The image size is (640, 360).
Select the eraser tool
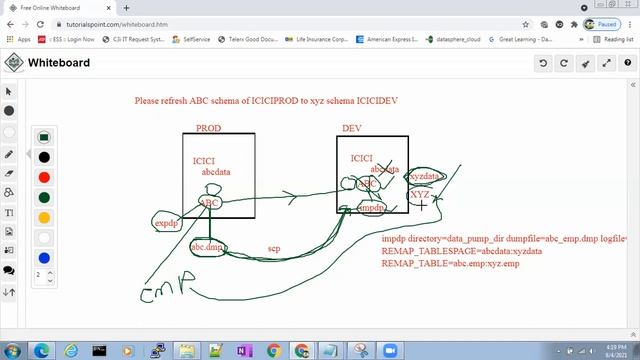click(x=9, y=173)
